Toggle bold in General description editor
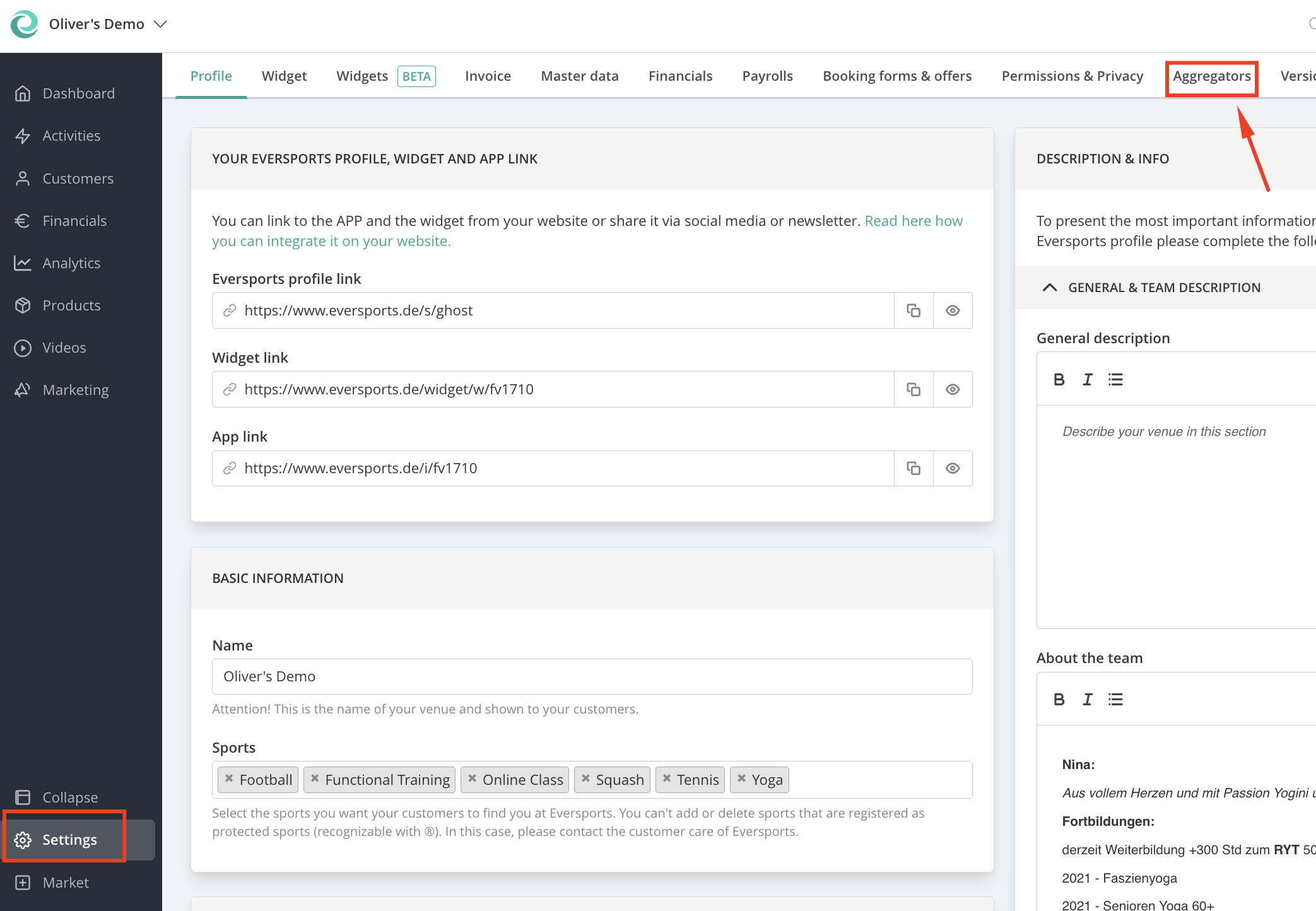The image size is (1316, 911). pos(1059,379)
